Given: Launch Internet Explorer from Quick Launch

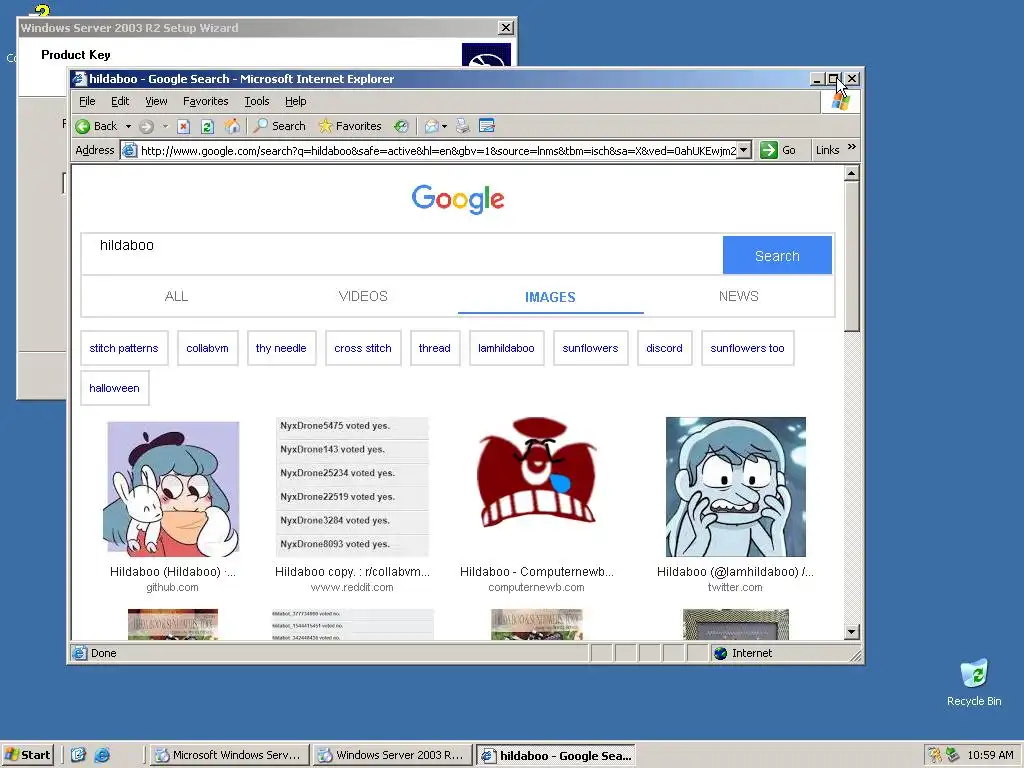Looking at the screenshot, I should click(103, 755).
